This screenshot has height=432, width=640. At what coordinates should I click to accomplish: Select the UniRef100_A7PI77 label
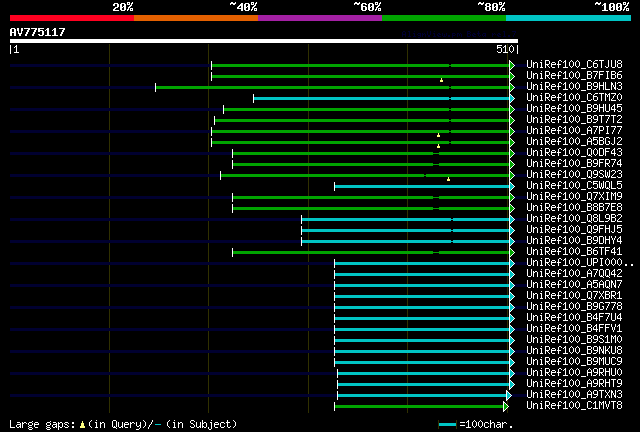[574, 131]
